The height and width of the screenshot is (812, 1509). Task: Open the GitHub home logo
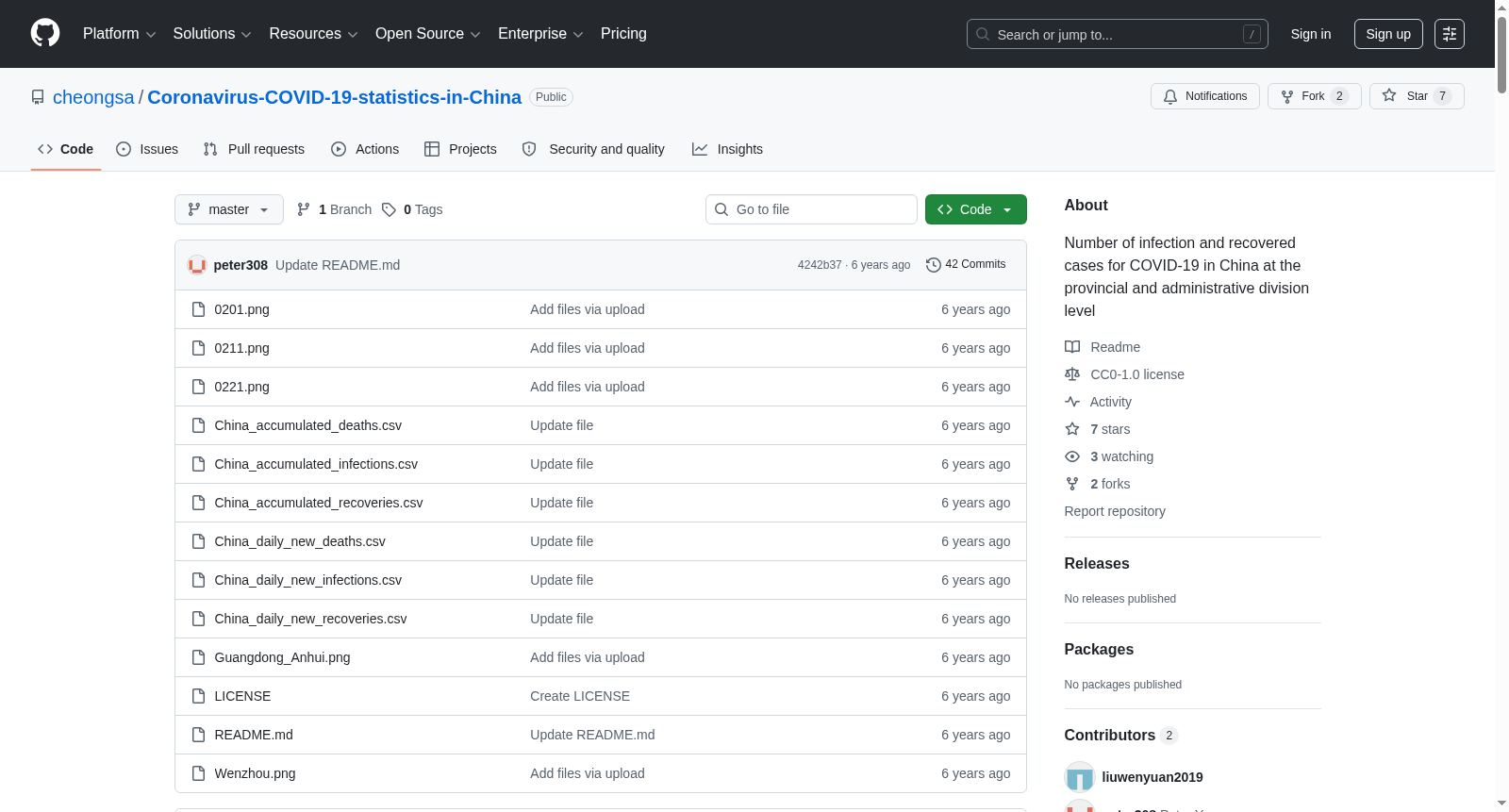[x=45, y=33]
